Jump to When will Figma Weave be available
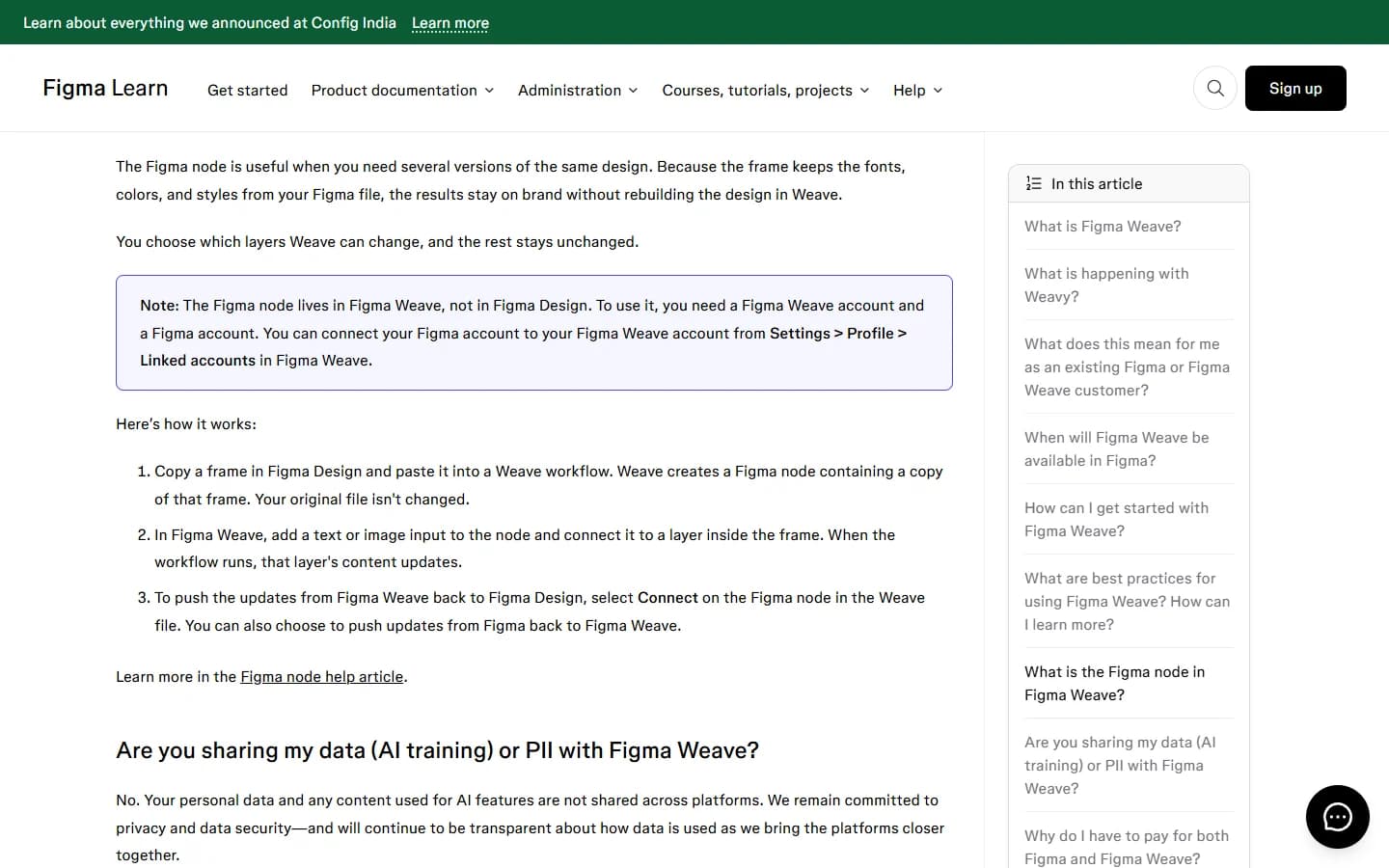This screenshot has width=1389, height=868. [x=1116, y=449]
